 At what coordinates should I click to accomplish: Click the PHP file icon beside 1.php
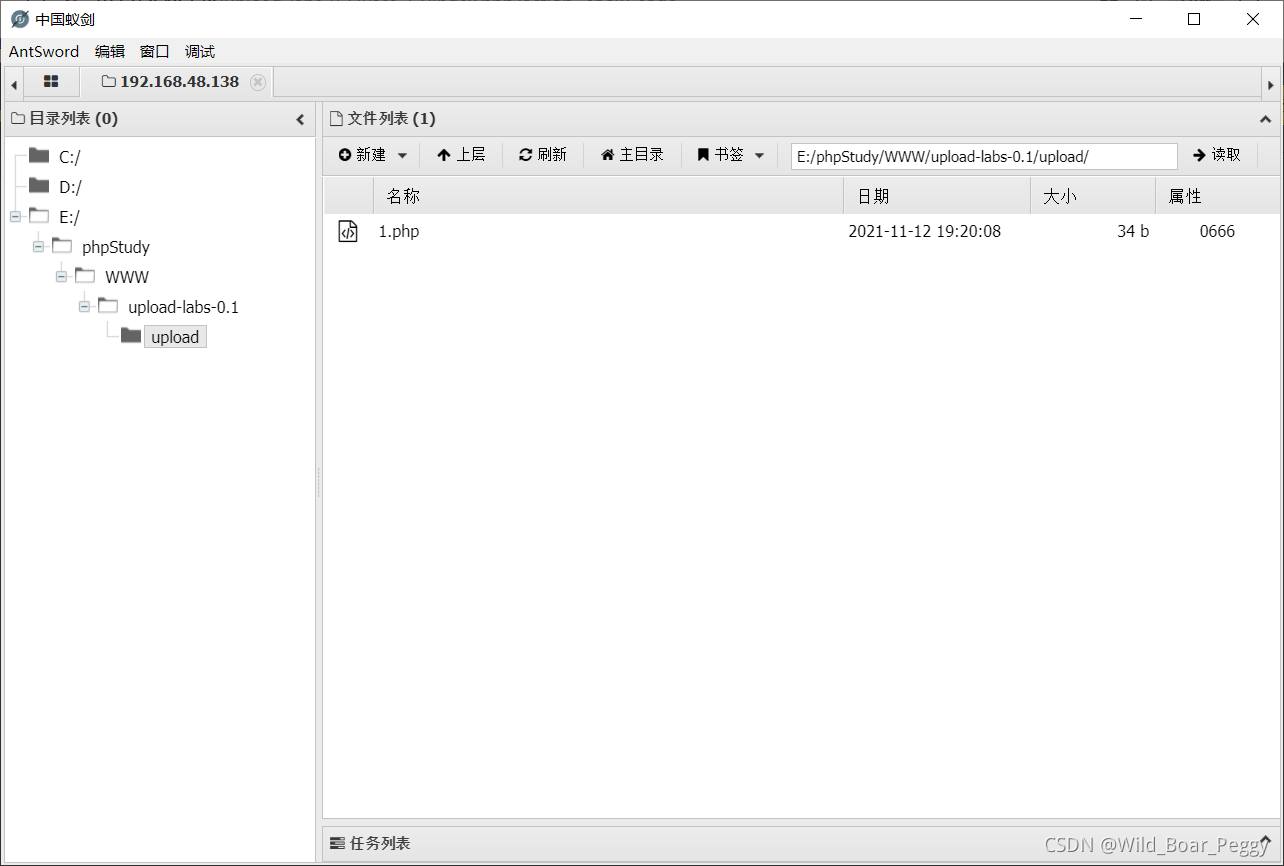(x=348, y=231)
